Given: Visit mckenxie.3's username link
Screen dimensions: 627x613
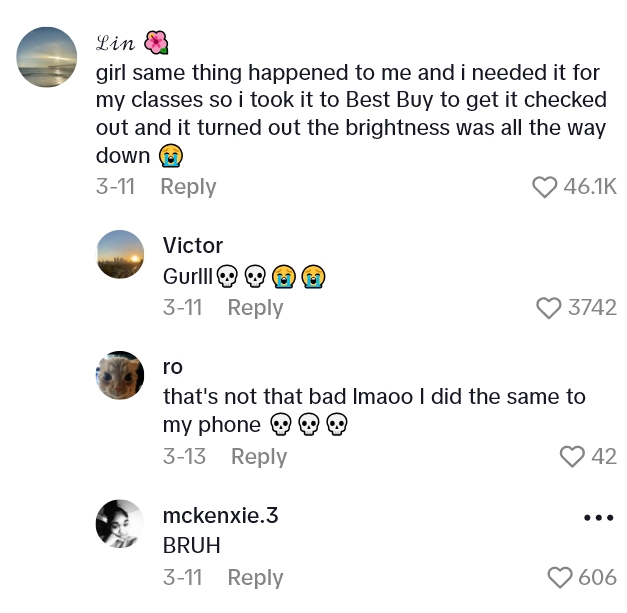Looking at the screenshot, I should 220,516.
